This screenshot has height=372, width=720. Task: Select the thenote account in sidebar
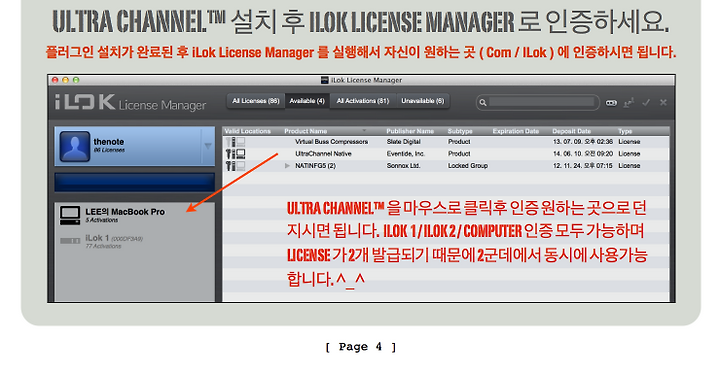135,146
